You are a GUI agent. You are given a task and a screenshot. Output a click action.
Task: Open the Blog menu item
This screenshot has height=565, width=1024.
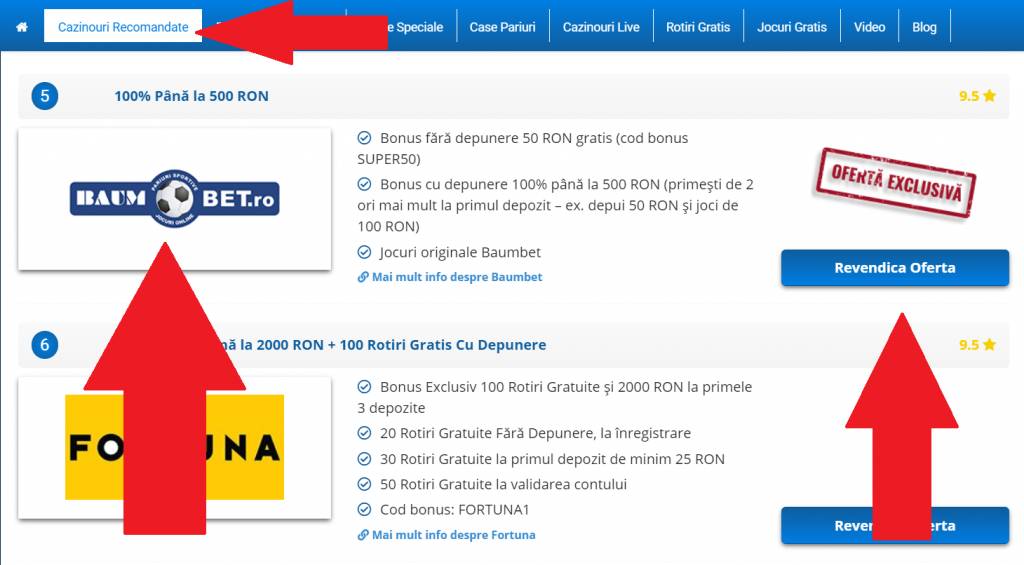pyautogui.click(x=924, y=27)
